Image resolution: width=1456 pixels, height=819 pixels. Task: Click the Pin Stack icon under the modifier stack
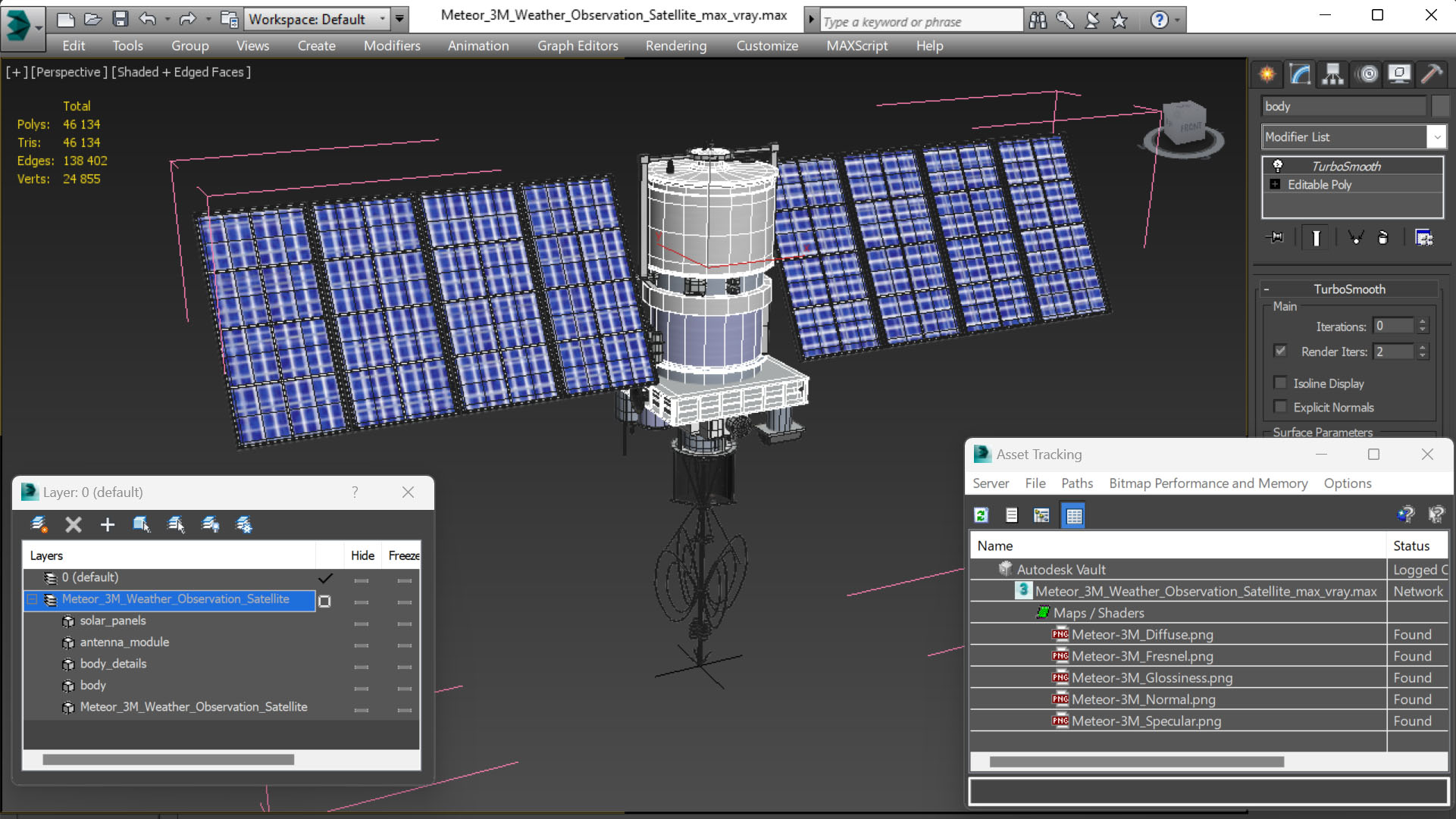tap(1275, 238)
